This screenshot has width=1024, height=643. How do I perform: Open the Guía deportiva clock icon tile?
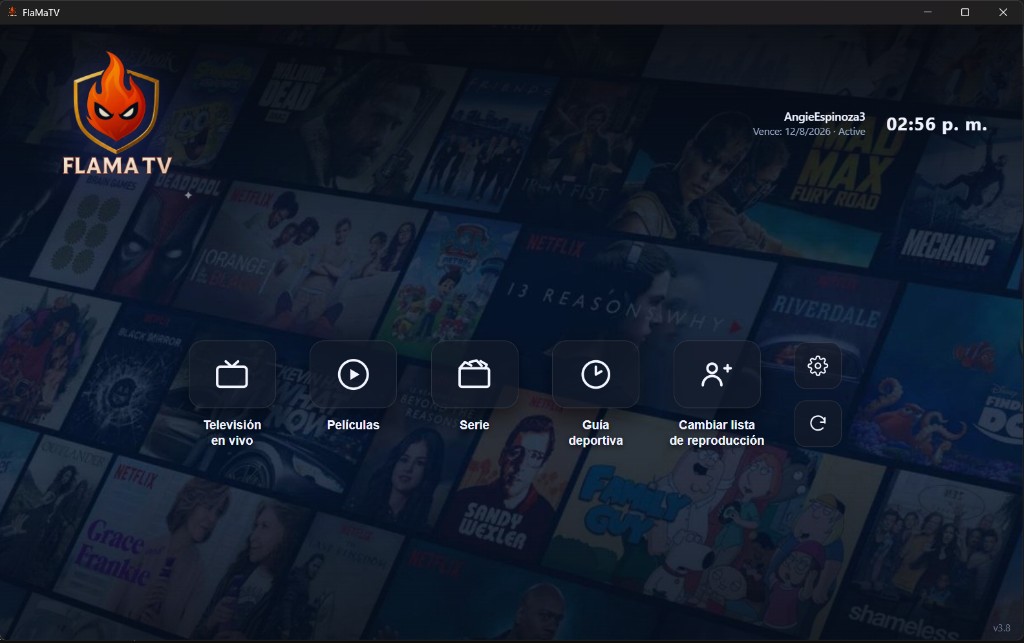[596, 374]
